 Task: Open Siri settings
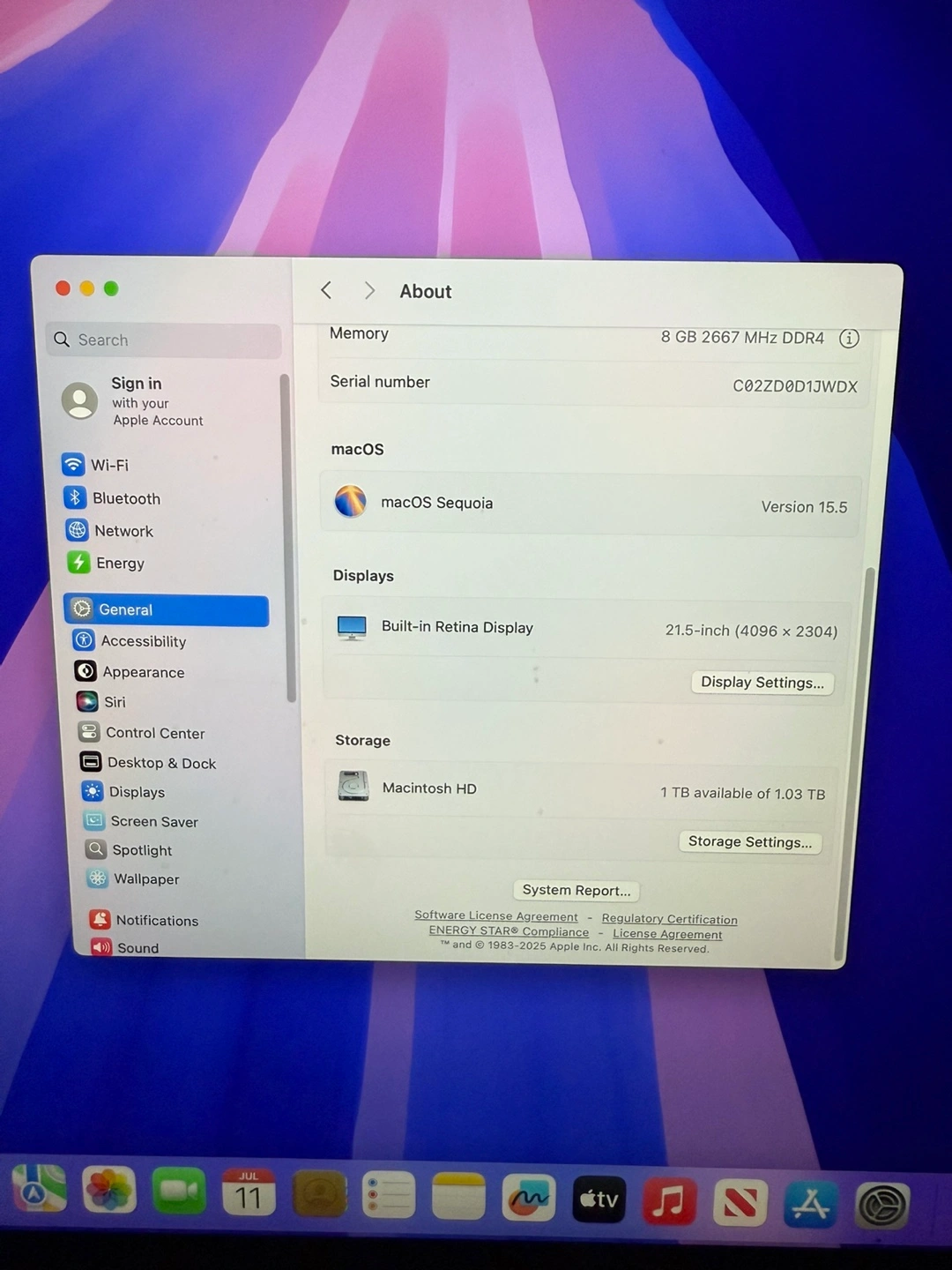[x=101, y=702]
